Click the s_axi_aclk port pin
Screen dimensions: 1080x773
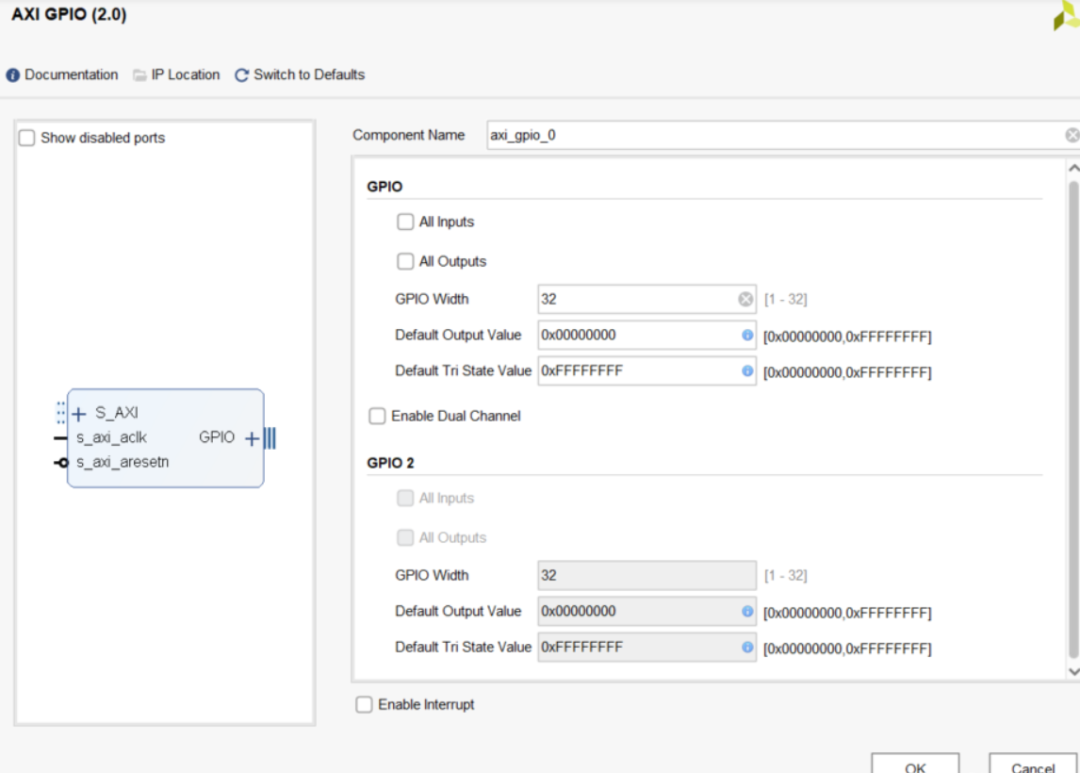[x=61, y=438]
